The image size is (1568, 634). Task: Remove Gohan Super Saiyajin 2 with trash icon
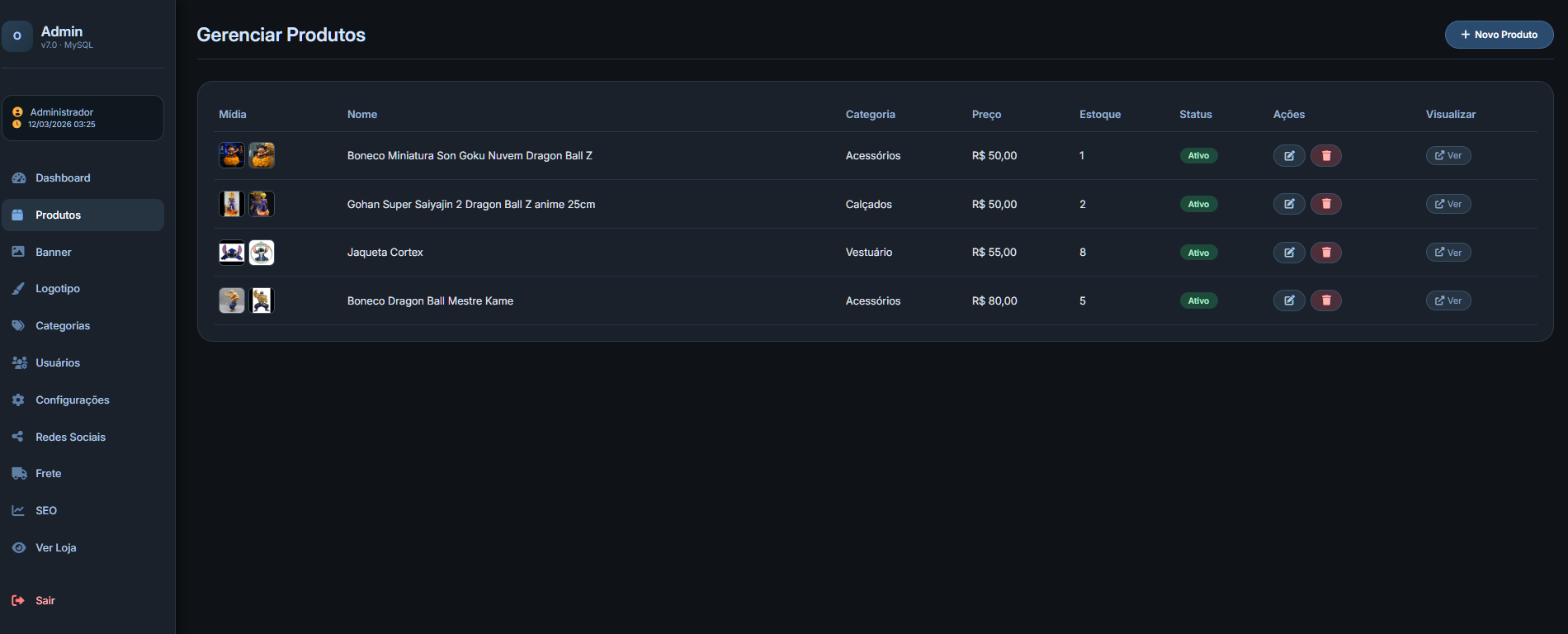pyautogui.click(x=1325, y=204)
